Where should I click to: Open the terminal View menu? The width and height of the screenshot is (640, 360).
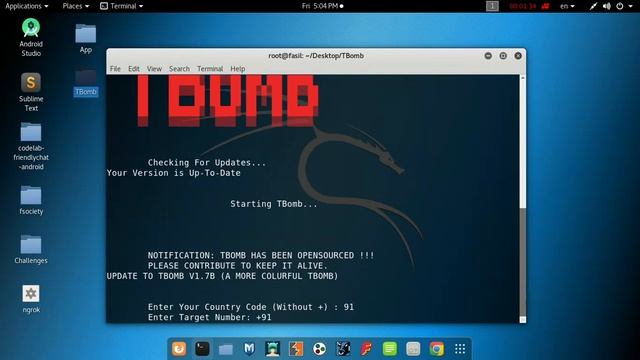(x=154, y=69)
